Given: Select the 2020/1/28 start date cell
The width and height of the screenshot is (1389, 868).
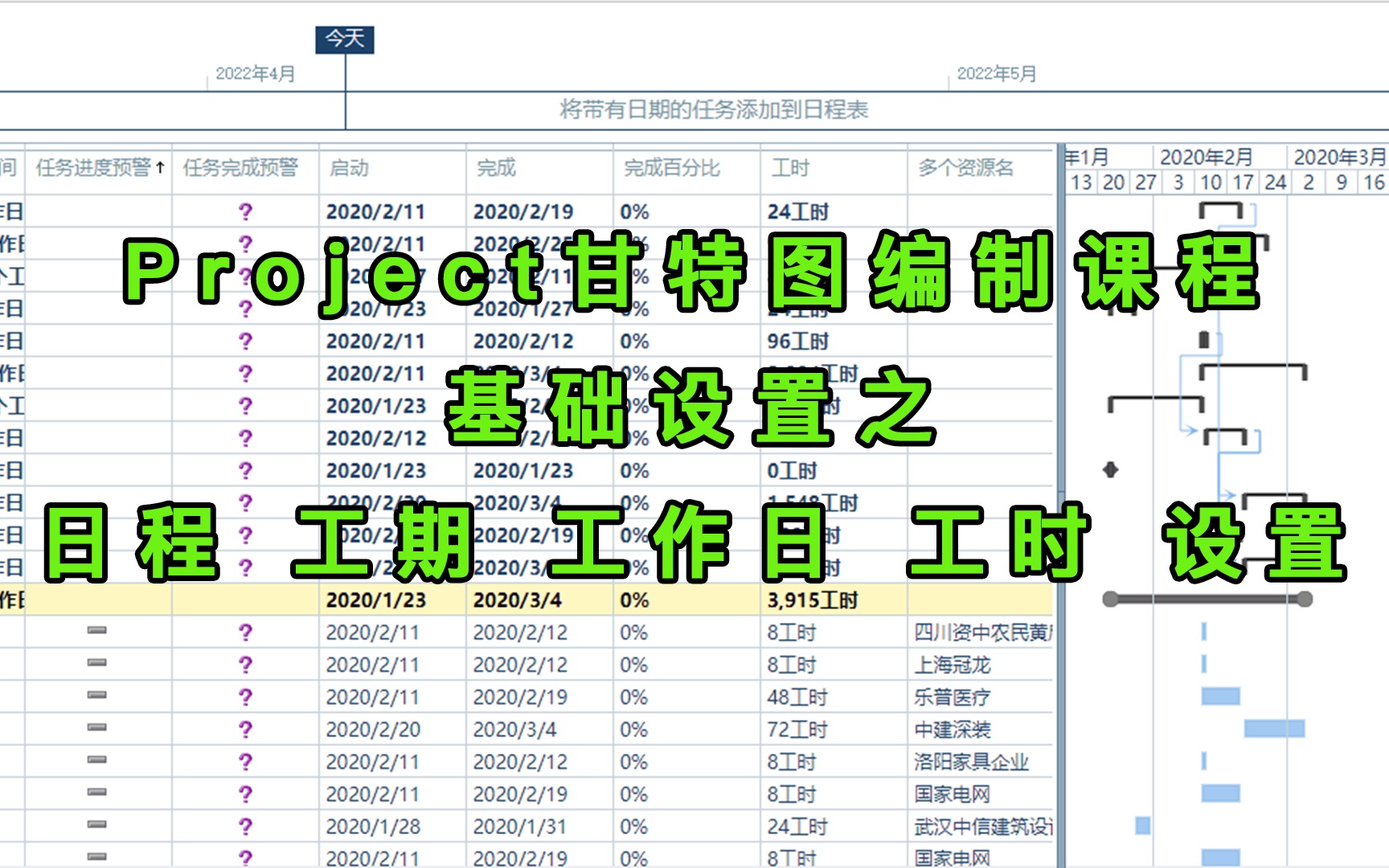Looking at the screenshot, I should [392, 826].
